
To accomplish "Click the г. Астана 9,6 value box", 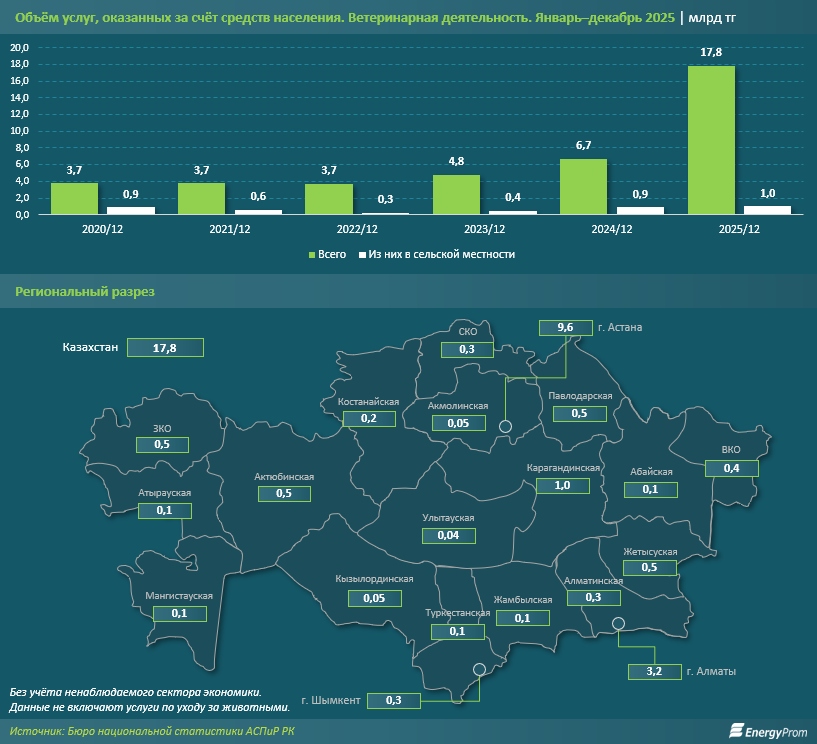I will point(564,328).
